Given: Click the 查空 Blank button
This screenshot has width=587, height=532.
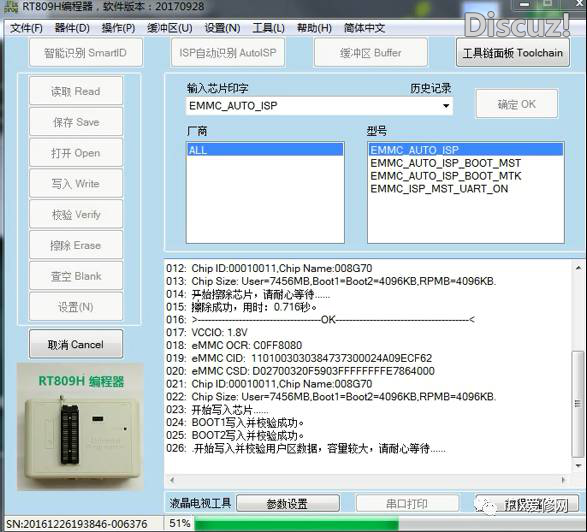Looking at the screenshot, I should (x=76, y=276).
